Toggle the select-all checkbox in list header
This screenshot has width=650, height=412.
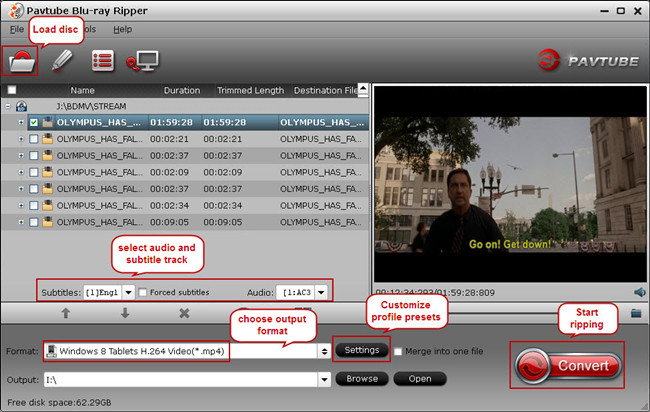pos(12,90)
